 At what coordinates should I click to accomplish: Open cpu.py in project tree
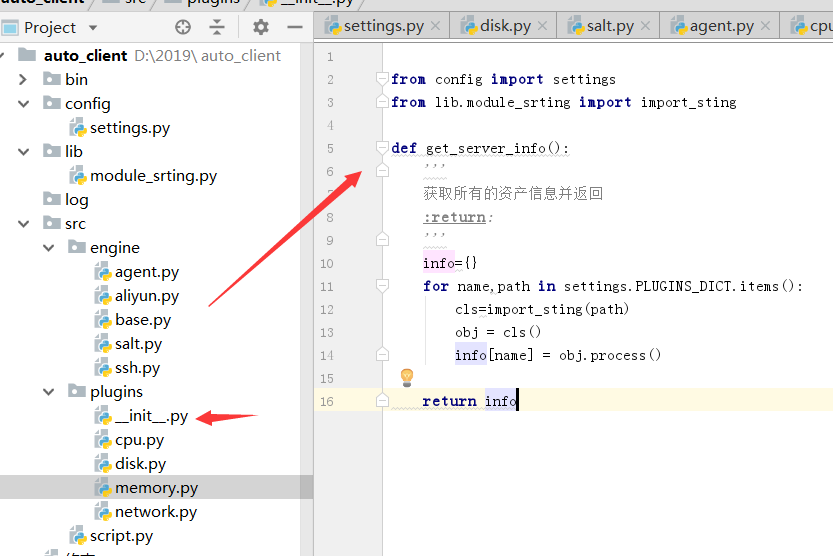tap(139, 440)
